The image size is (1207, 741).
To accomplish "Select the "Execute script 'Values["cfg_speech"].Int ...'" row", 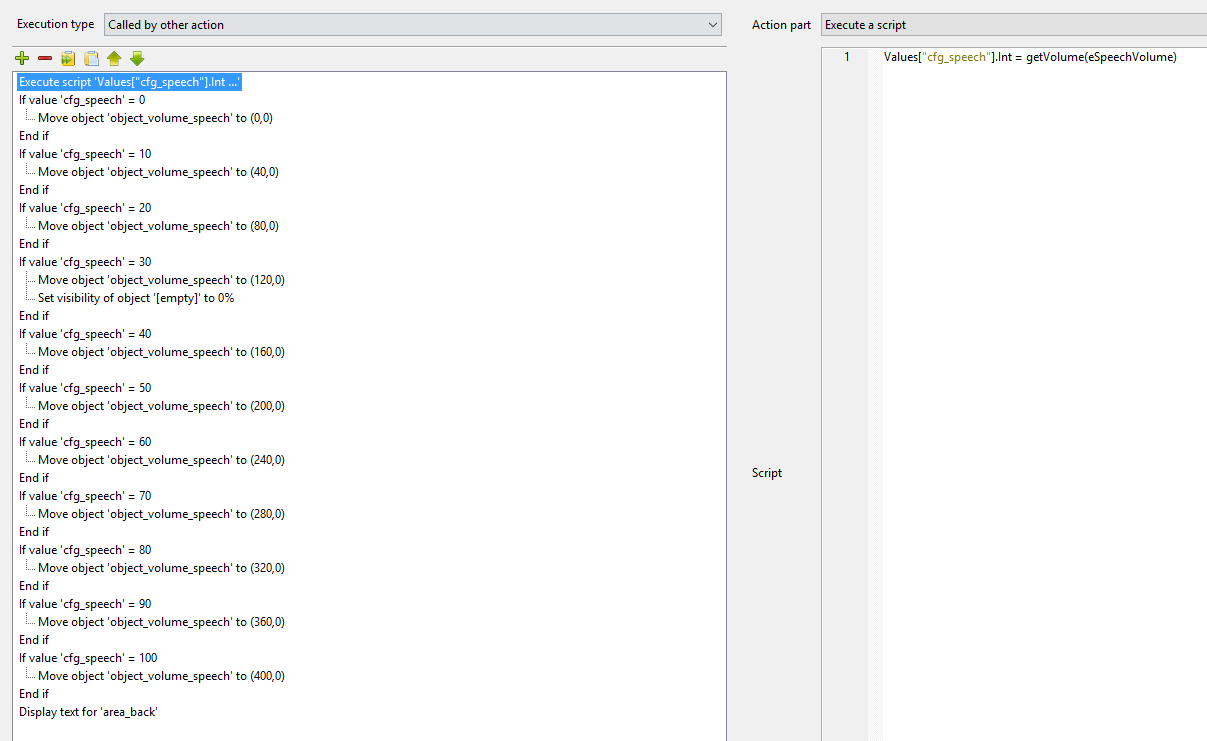I will (130, 82).
